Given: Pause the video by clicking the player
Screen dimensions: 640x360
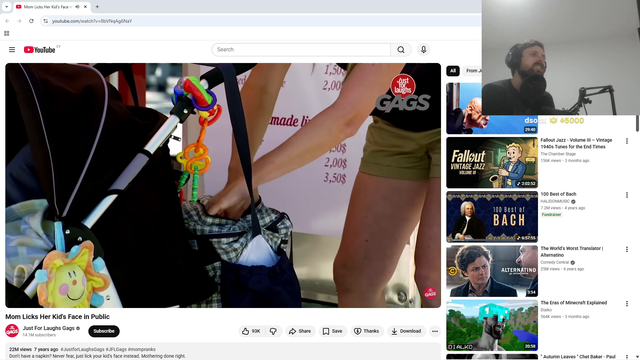Looking at the screenshot, I should pyautogui.click(x=223, y=185).
